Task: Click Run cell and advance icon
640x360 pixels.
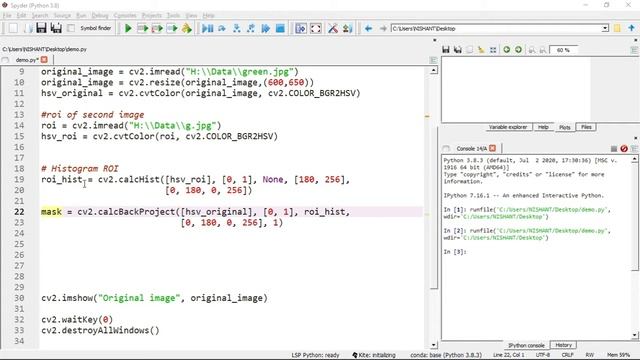Action: [157, 28]
